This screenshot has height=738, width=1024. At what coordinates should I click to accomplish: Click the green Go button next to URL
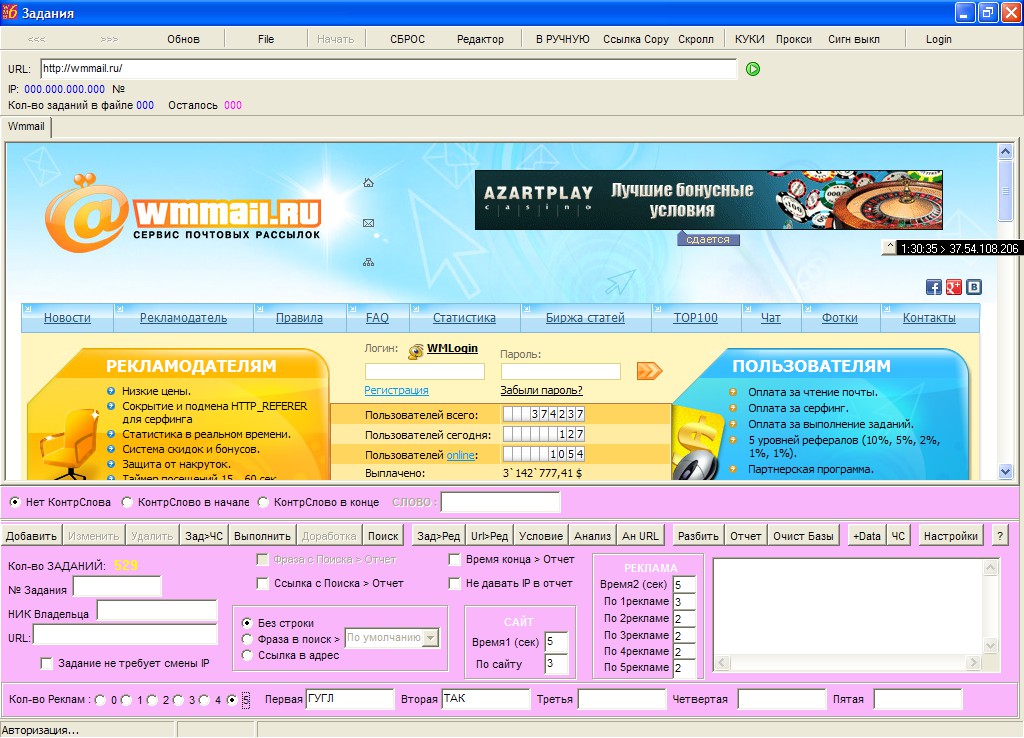(753, 69)
